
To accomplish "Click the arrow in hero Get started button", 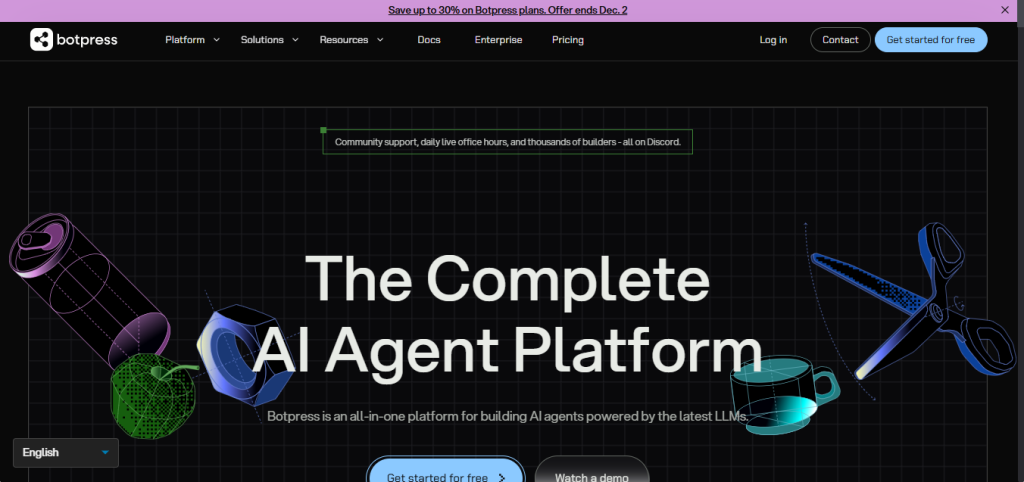I will click(502, 478).
